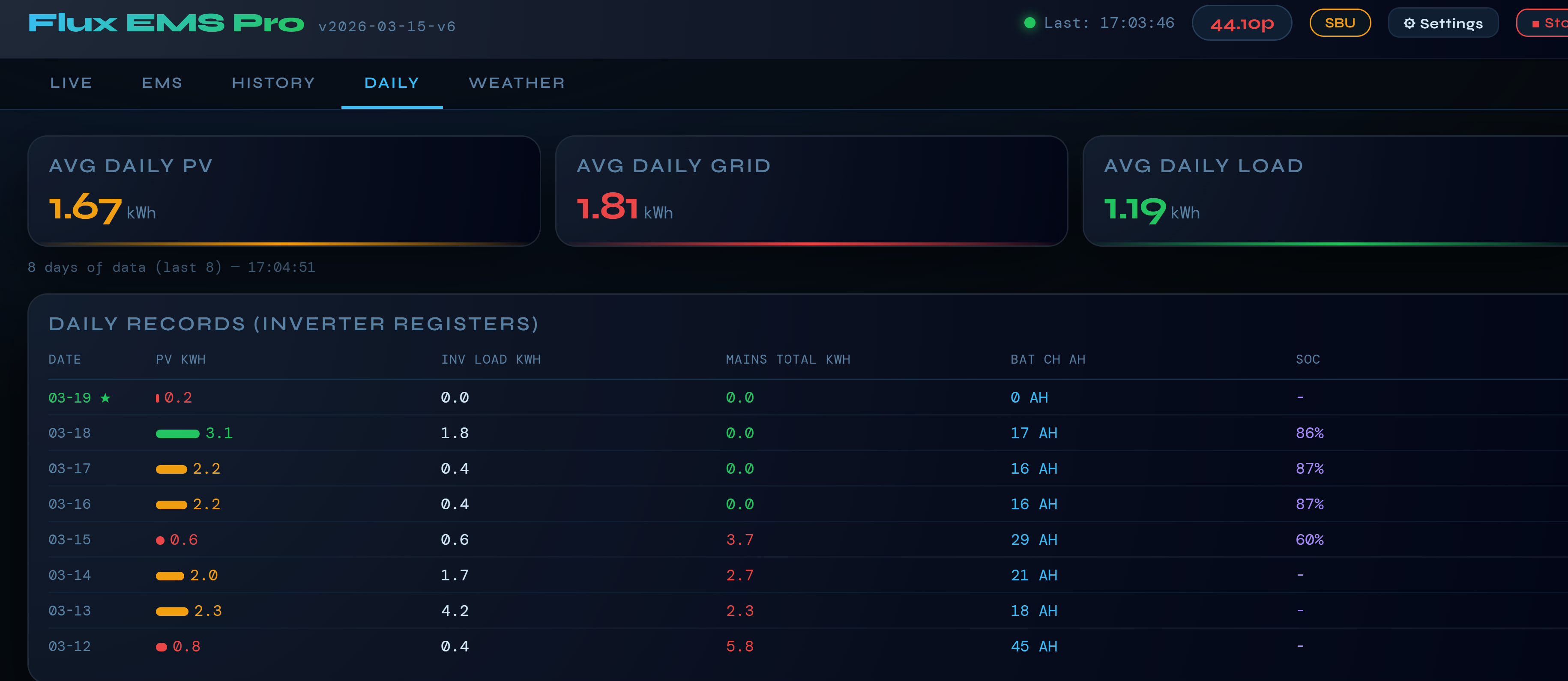Image resolution: width=1568 pixels, height=681 pixels.
Task: Click the orange PV bar for 03-17
Action: [172, 469]
